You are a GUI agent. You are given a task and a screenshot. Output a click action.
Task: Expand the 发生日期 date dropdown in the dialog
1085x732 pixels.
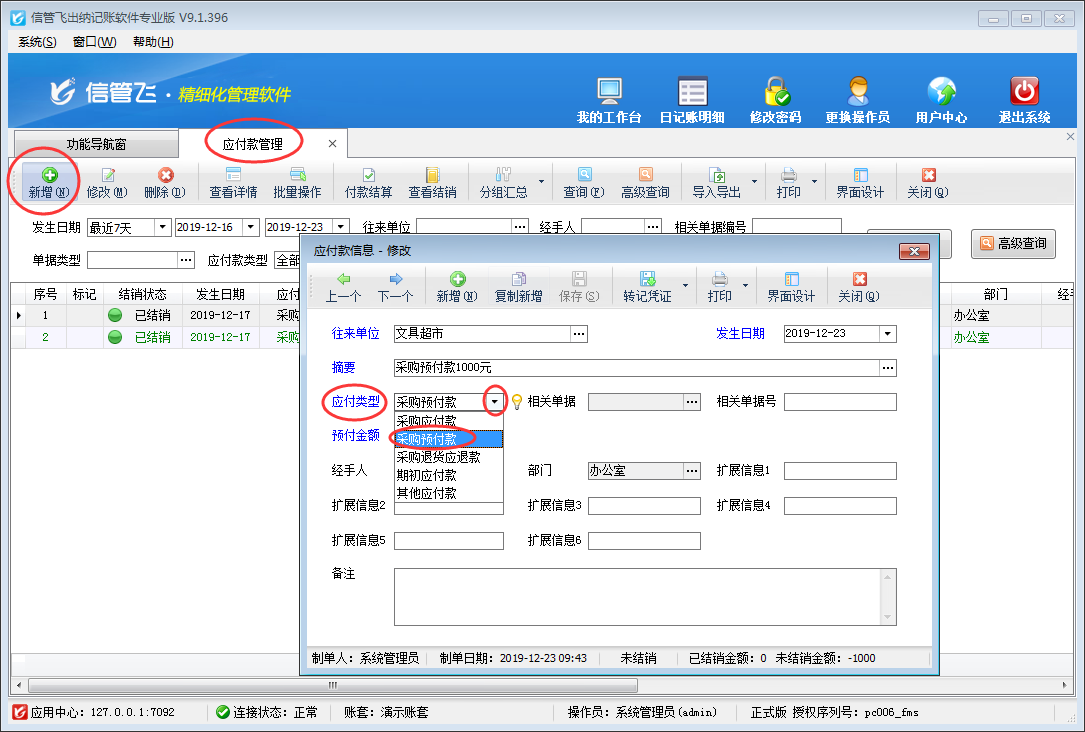point(887,334)
